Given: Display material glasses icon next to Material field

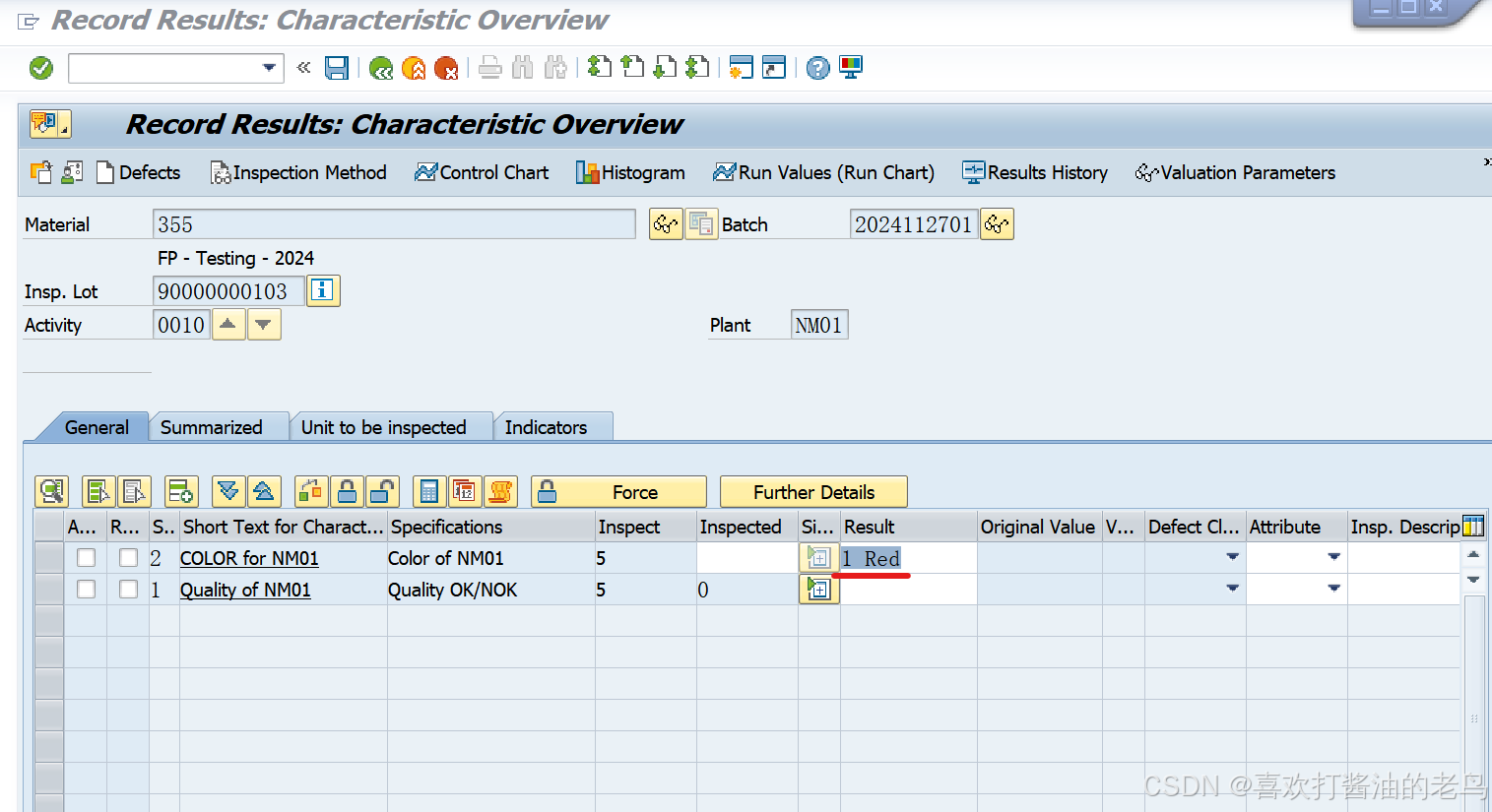Looking at the screenshot, I should coord(667,224).
